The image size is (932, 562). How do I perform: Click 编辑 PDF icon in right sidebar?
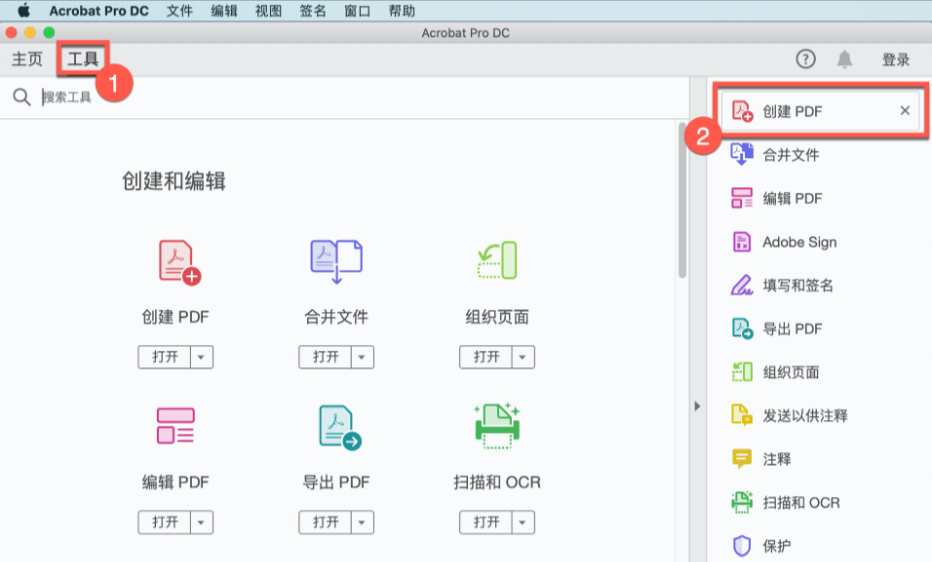[742, 198]
